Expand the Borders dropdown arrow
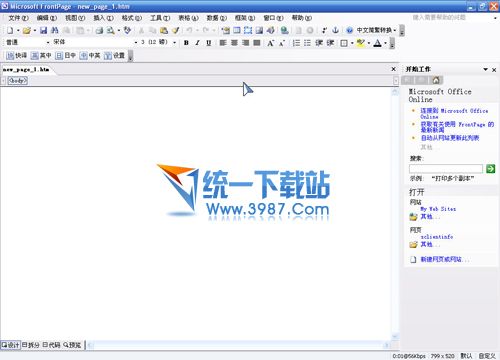Viewport: 500px width, 360px height. coord(352,43)
